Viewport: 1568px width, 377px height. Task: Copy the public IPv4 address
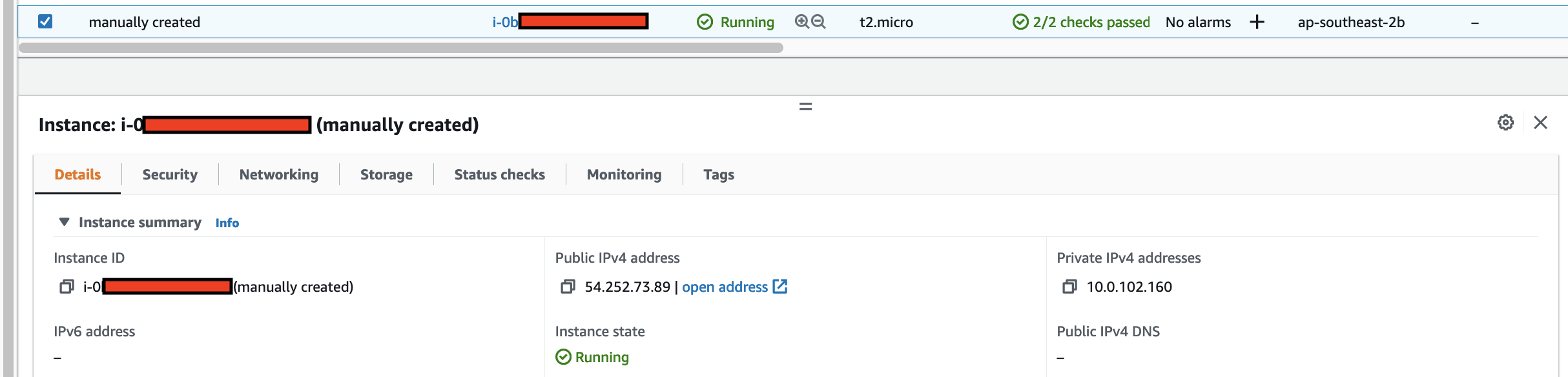[x=568, y=287]
